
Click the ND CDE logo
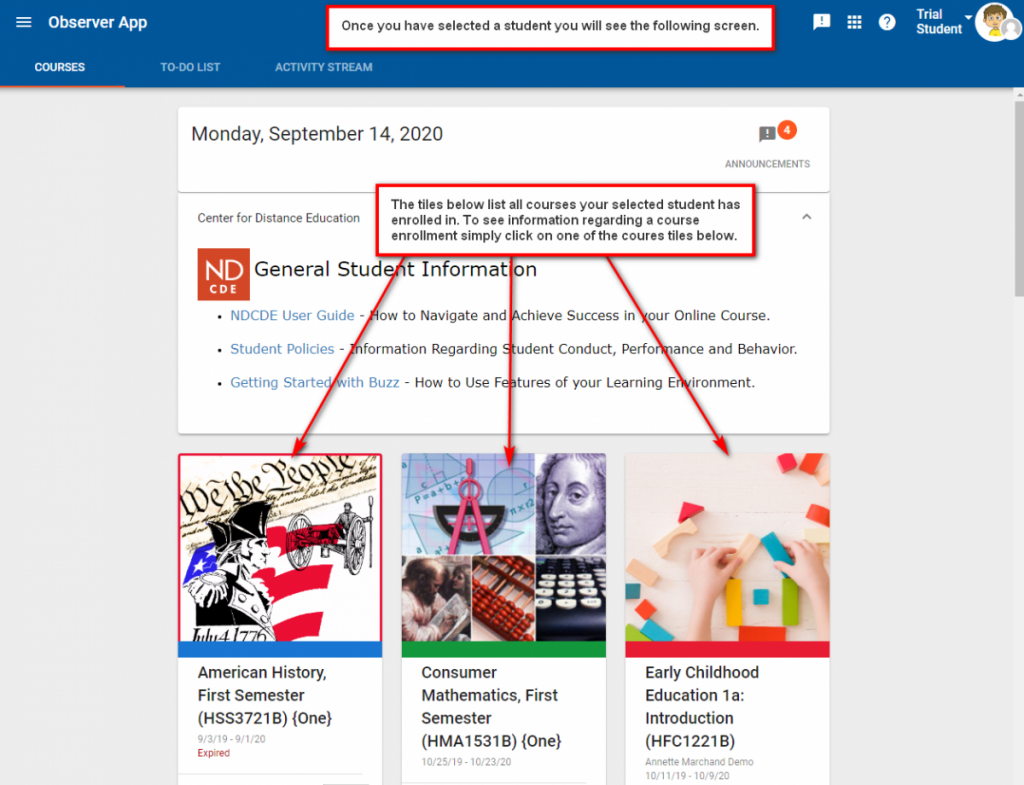(223, 274)
